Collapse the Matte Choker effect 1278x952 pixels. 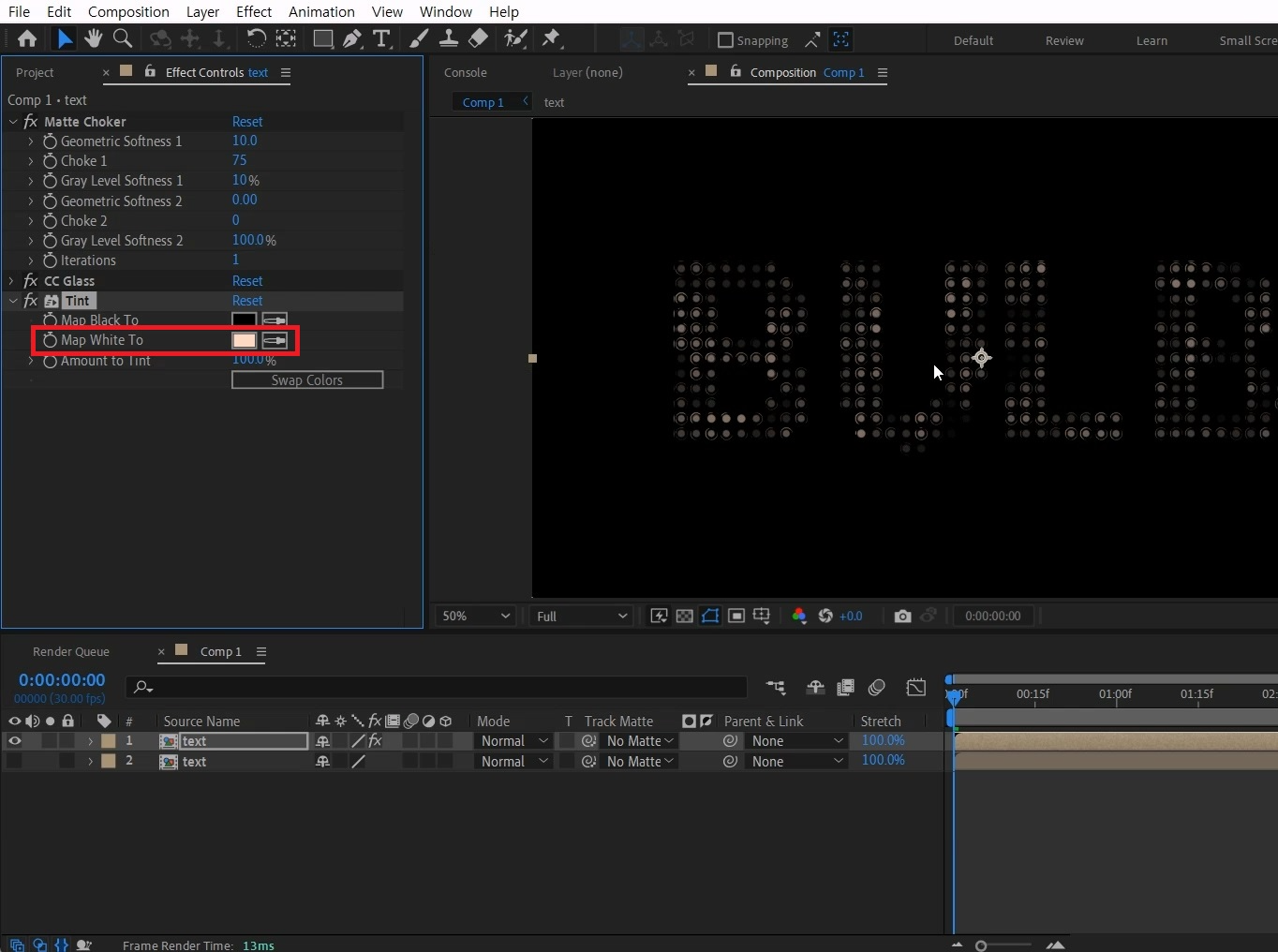coord(13,122)
